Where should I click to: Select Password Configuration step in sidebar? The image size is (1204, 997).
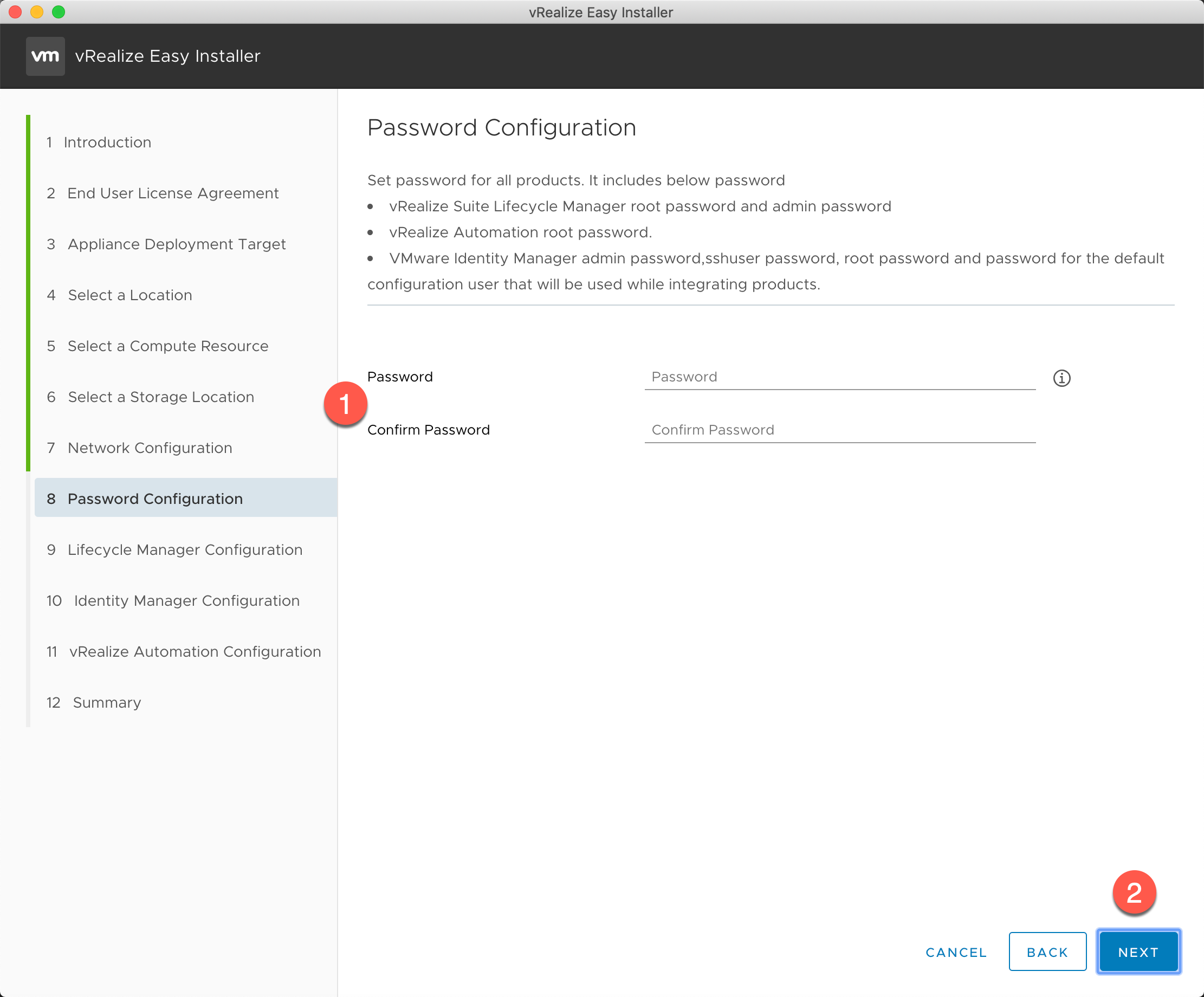click(186, 498)
